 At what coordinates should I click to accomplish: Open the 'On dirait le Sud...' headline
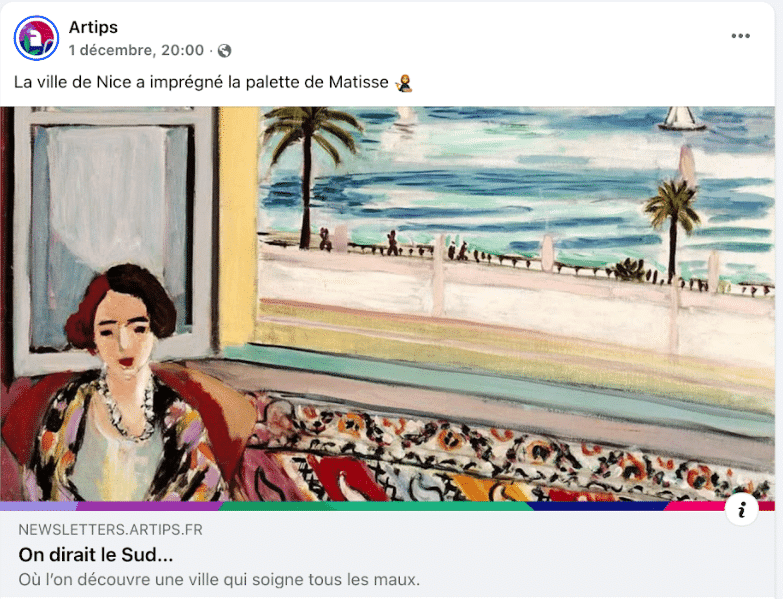[96, 554]
